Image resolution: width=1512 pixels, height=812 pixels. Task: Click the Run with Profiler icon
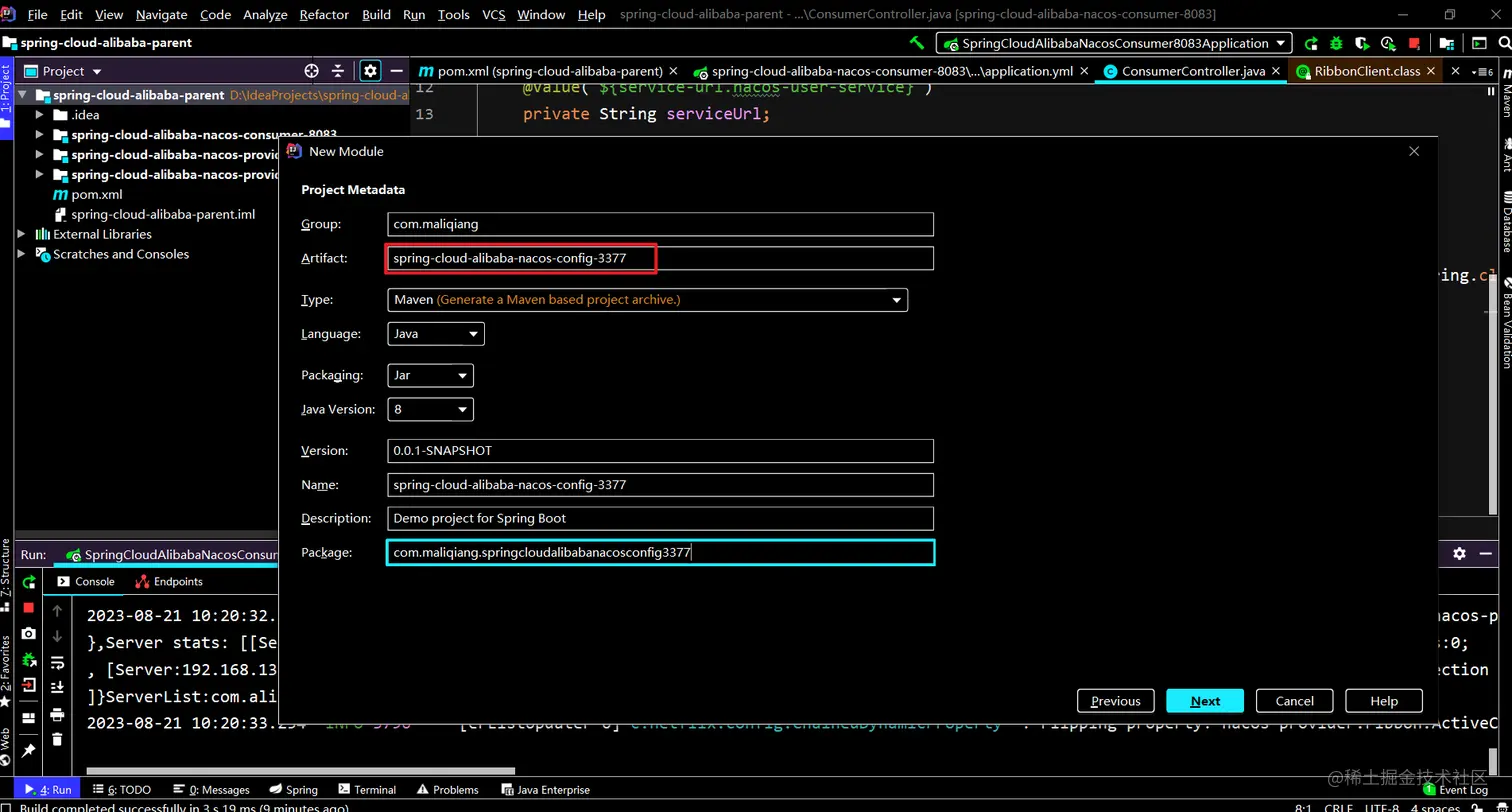1388,44
